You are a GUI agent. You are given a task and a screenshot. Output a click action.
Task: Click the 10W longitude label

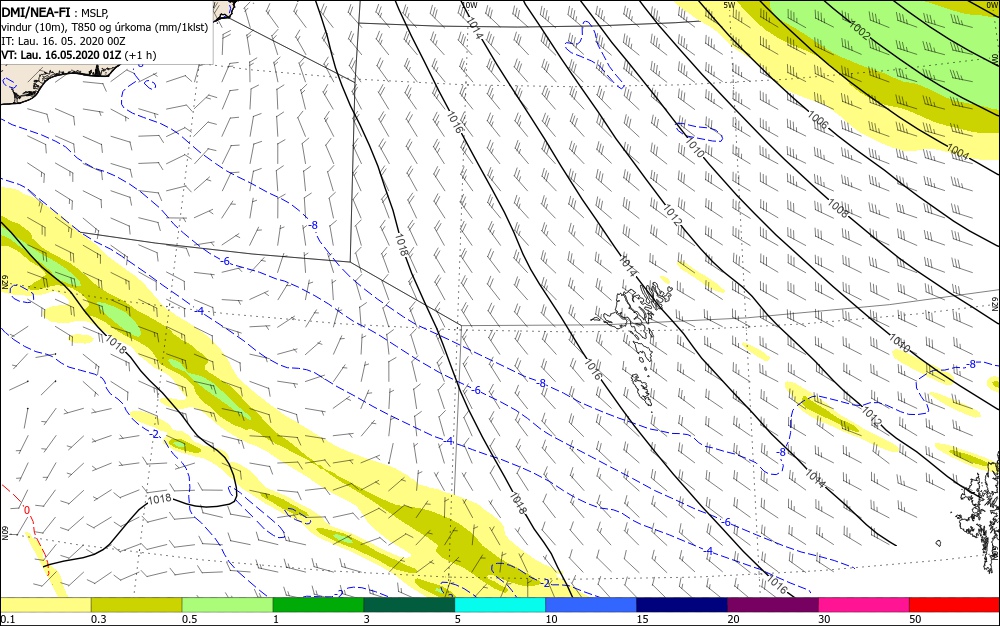(469, 5)
